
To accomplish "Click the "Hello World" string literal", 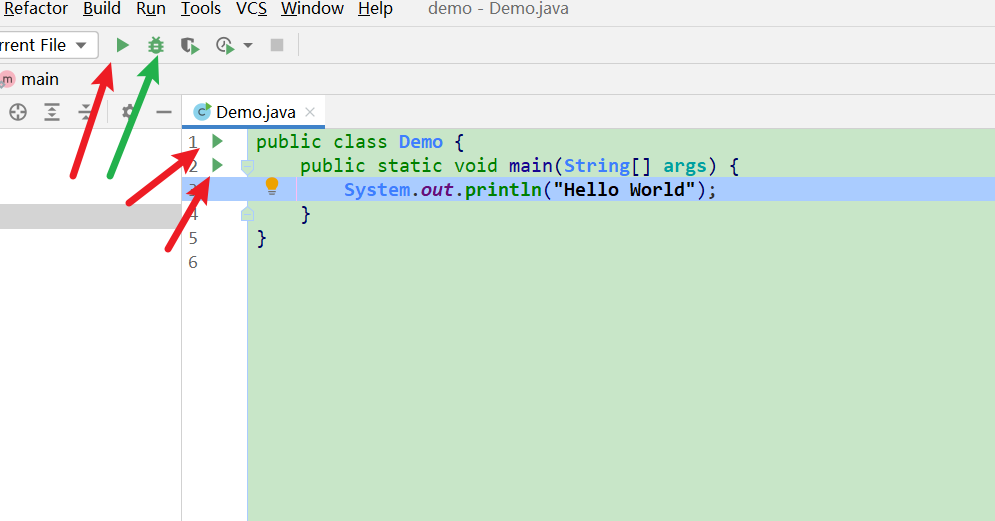I will [x=624, y=190].
